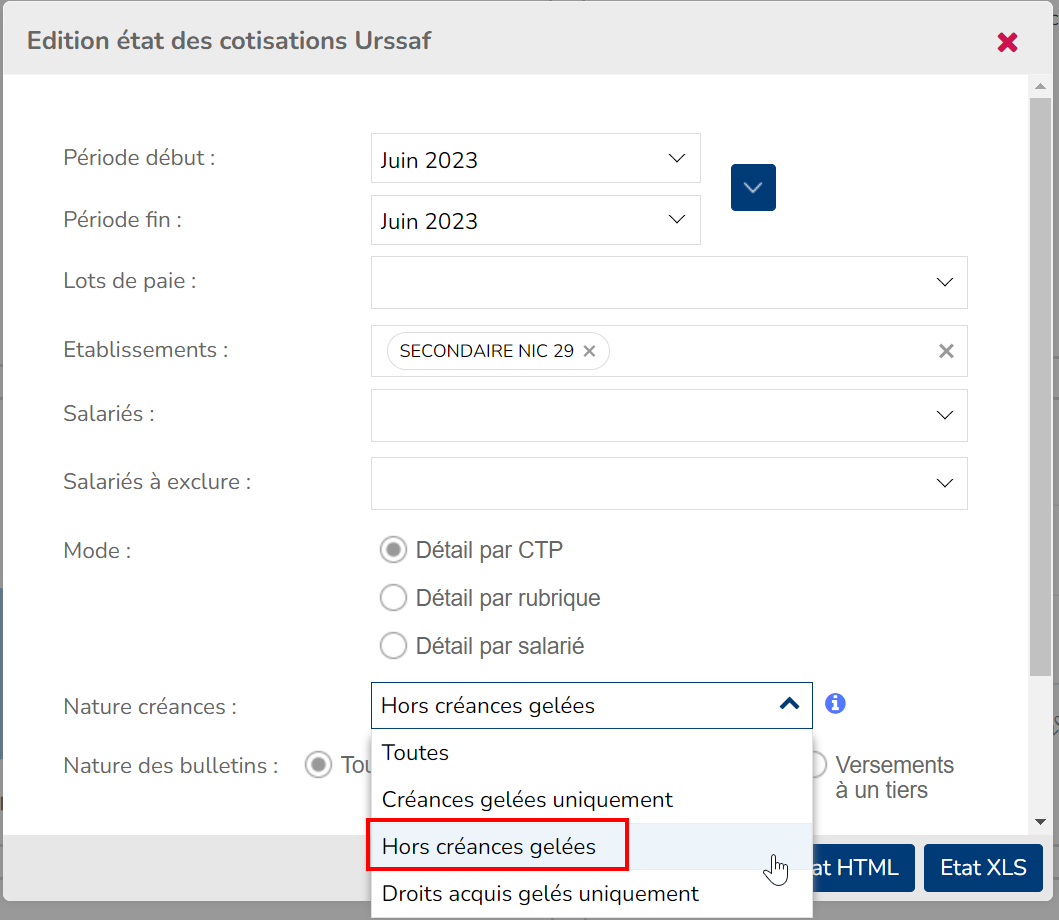Close the Edition état des cotisations dialog
This screenshot has height=920, width=1059.
tap(1007, 42)
